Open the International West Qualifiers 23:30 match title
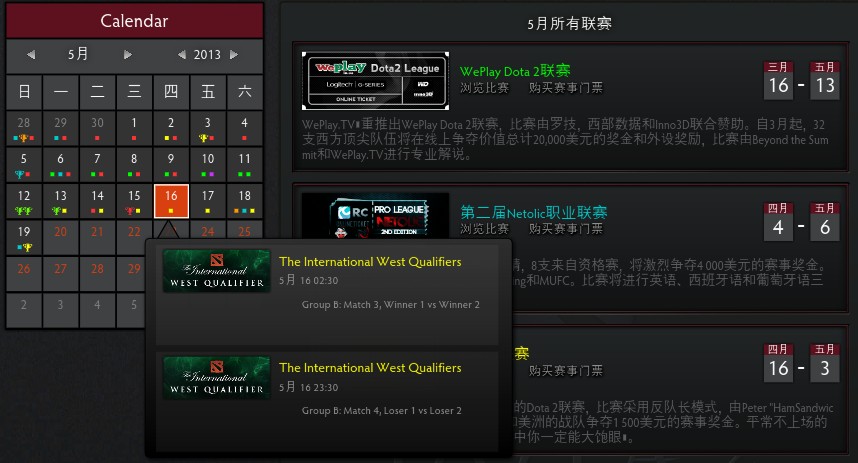This screenshot has width=858, height=463. point(370,368)
